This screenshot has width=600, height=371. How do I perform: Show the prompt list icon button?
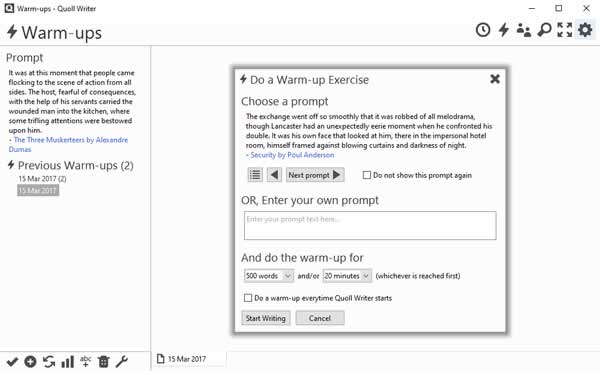[x=255, y=175]
